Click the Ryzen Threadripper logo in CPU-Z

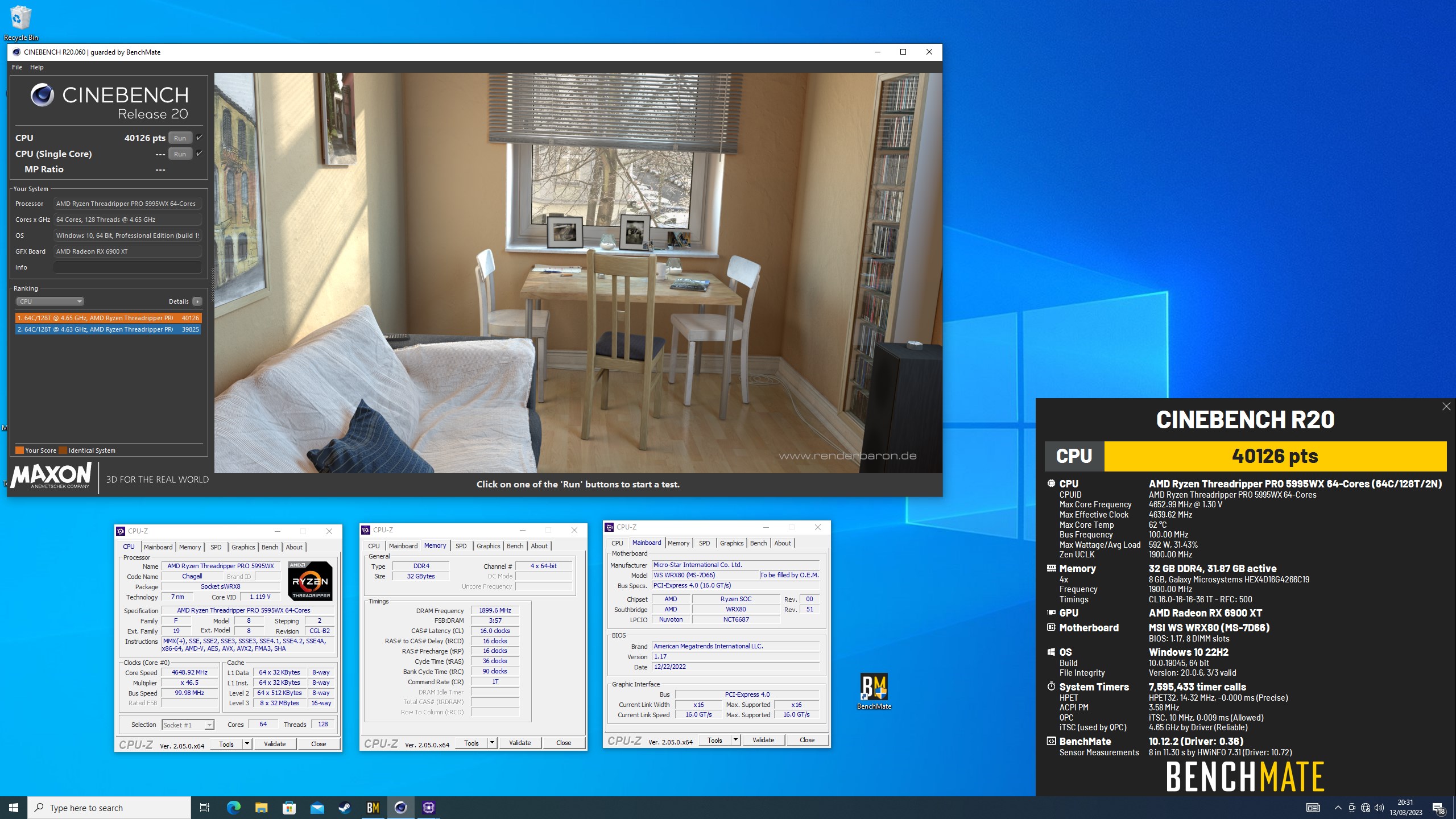[x=310, y=581]
